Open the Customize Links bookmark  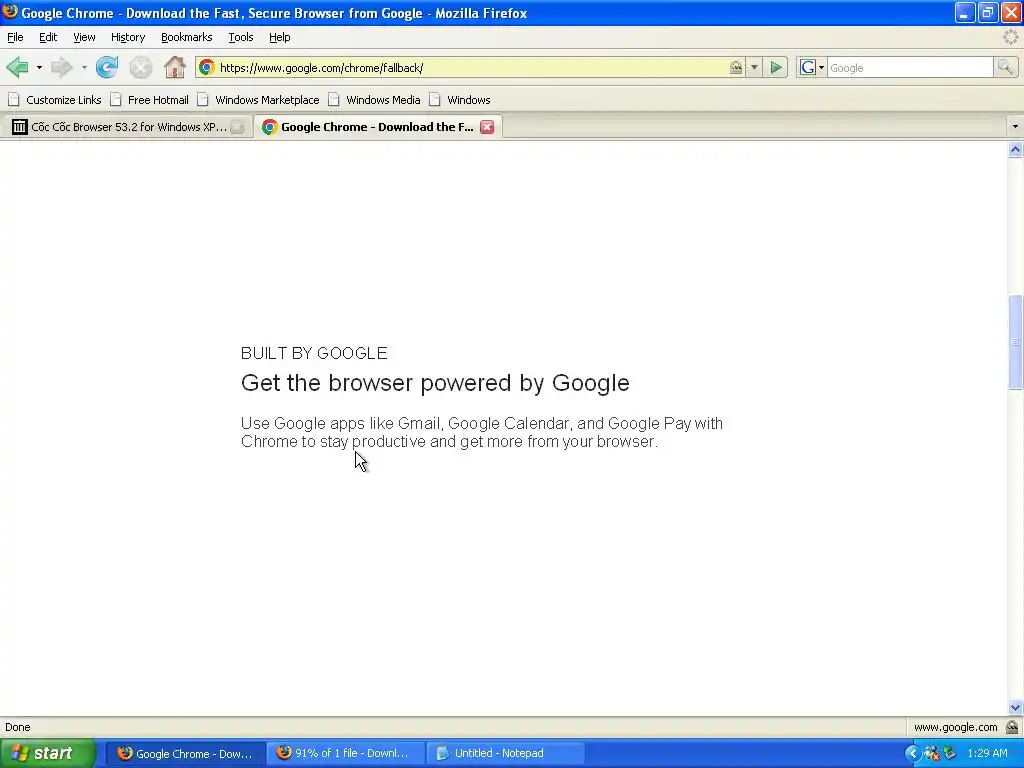[x=55, y=100]
